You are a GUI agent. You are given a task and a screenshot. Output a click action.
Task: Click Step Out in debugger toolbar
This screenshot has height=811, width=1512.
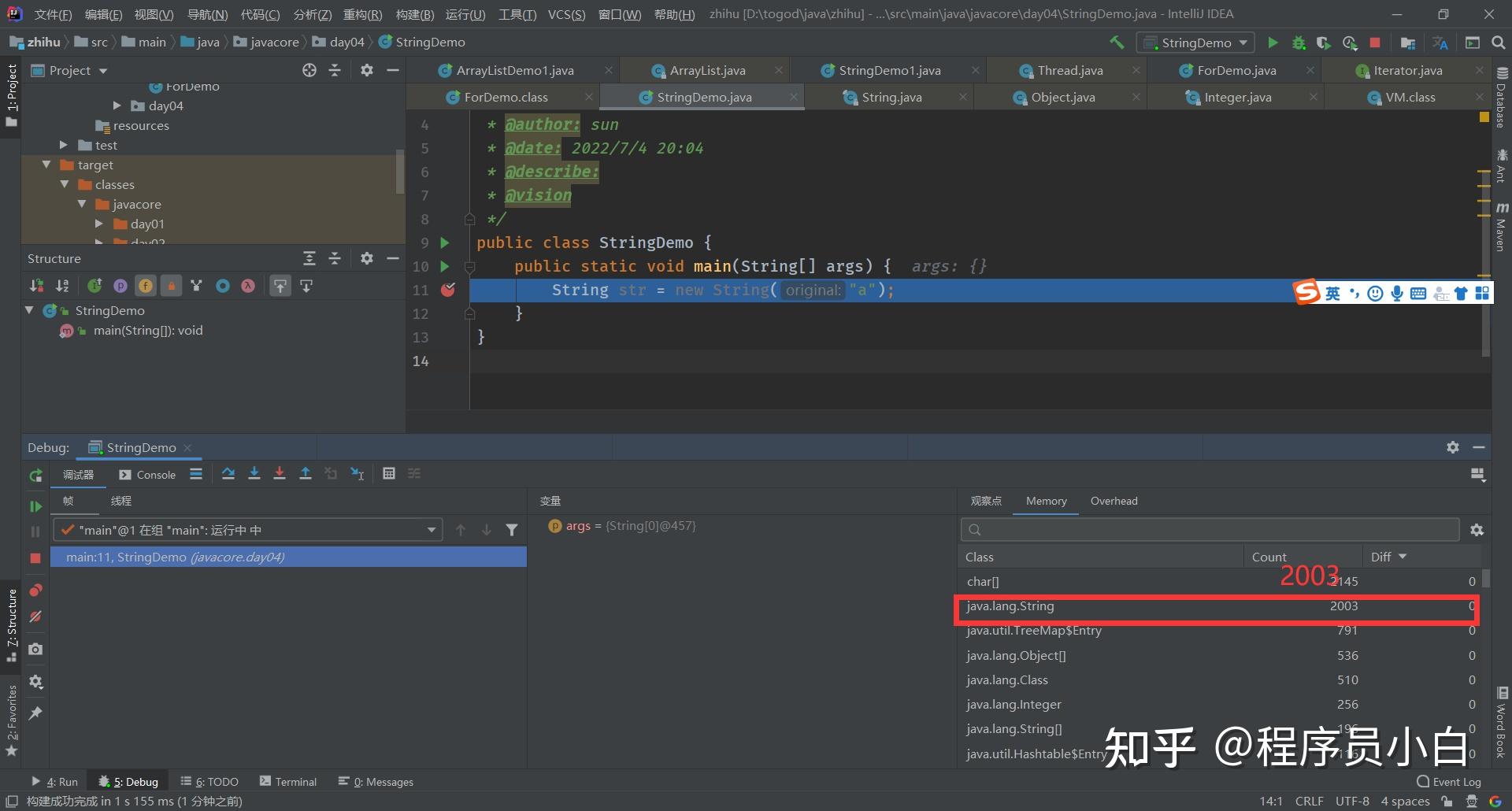point(306,473)
